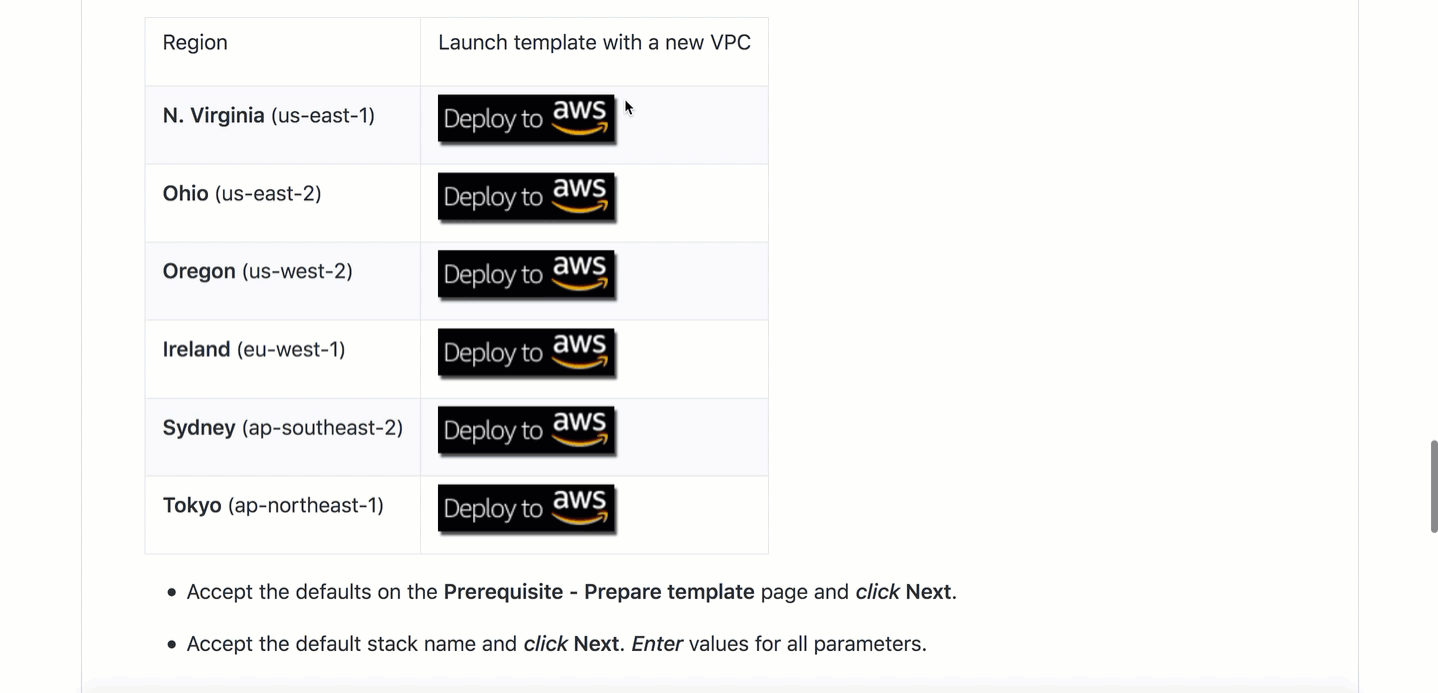Click the italic word Enter in second bullet
The width and height of the screenshot is (1438, 693).
tap(657, 644)
